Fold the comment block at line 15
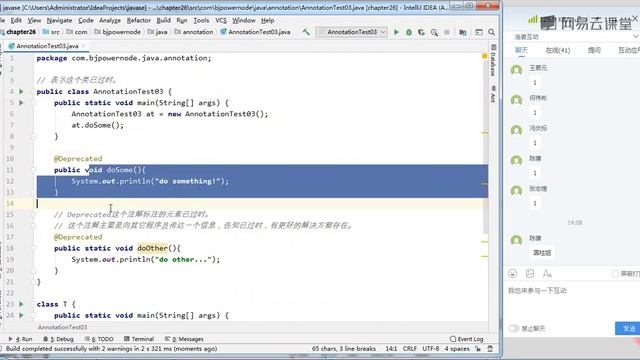This screenshot has width=640, height=360. click(34, 214)
